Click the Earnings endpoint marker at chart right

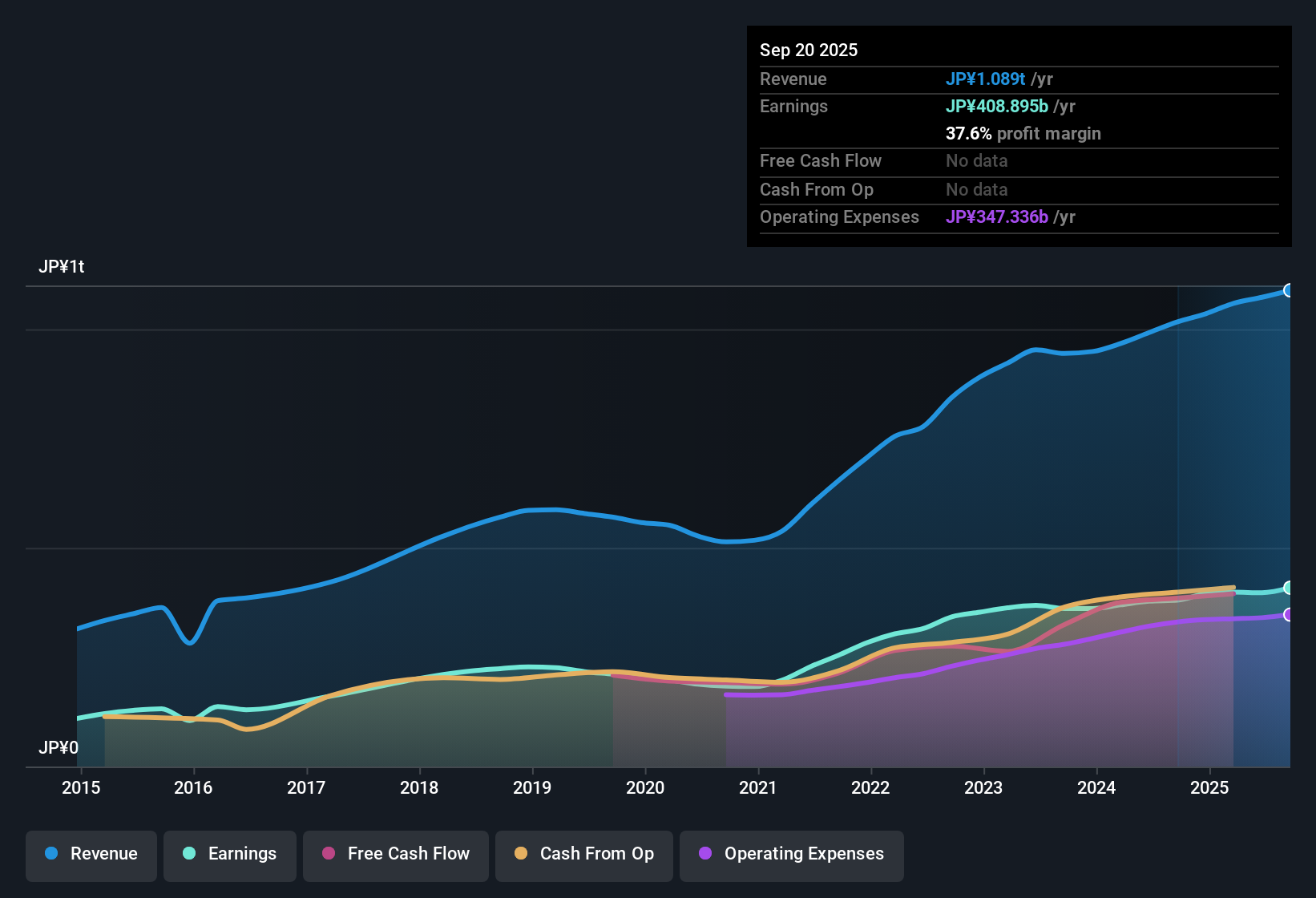tap(1289, 587)
